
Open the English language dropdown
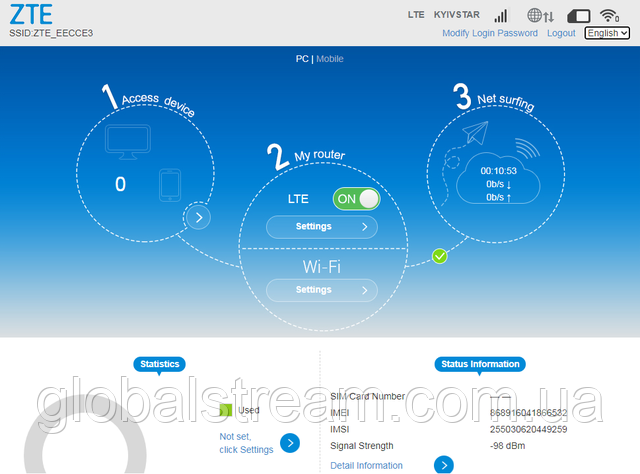(607, 33)
